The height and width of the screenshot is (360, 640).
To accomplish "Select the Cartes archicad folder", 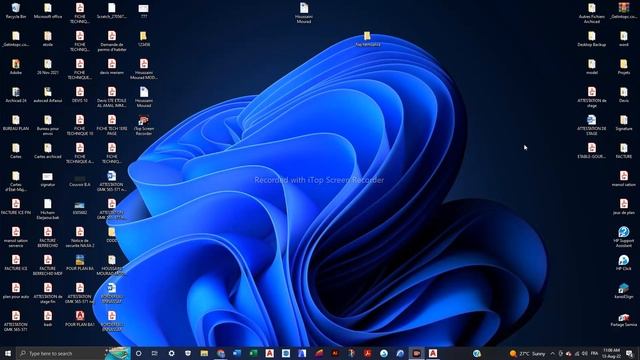I will point(48,151).
